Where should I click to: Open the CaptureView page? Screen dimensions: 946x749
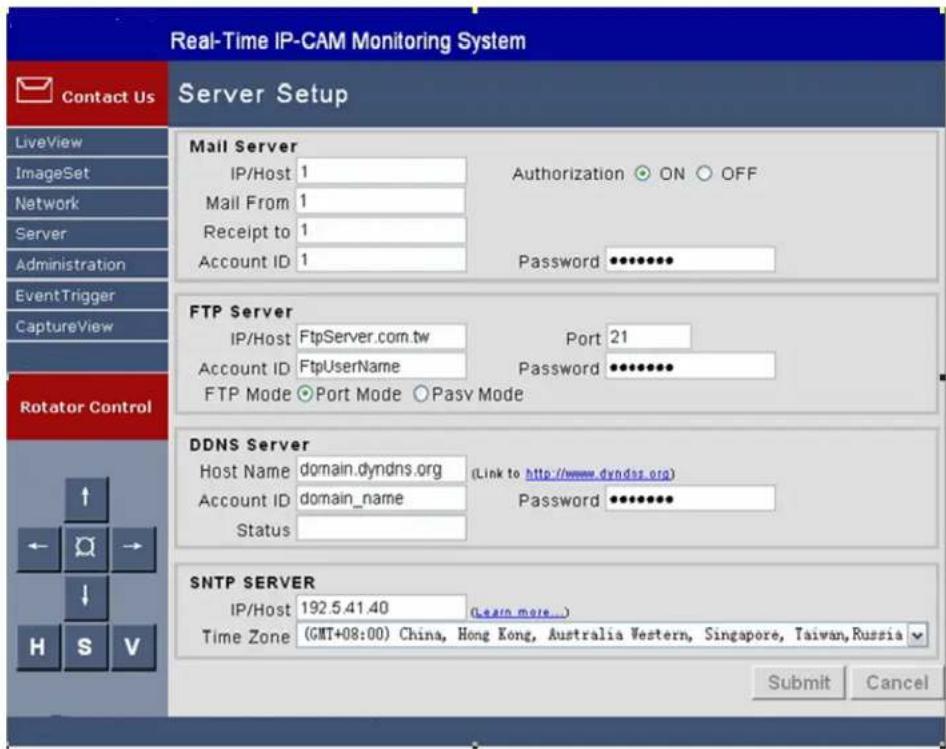pyautogui.click(x=87, y=327)
